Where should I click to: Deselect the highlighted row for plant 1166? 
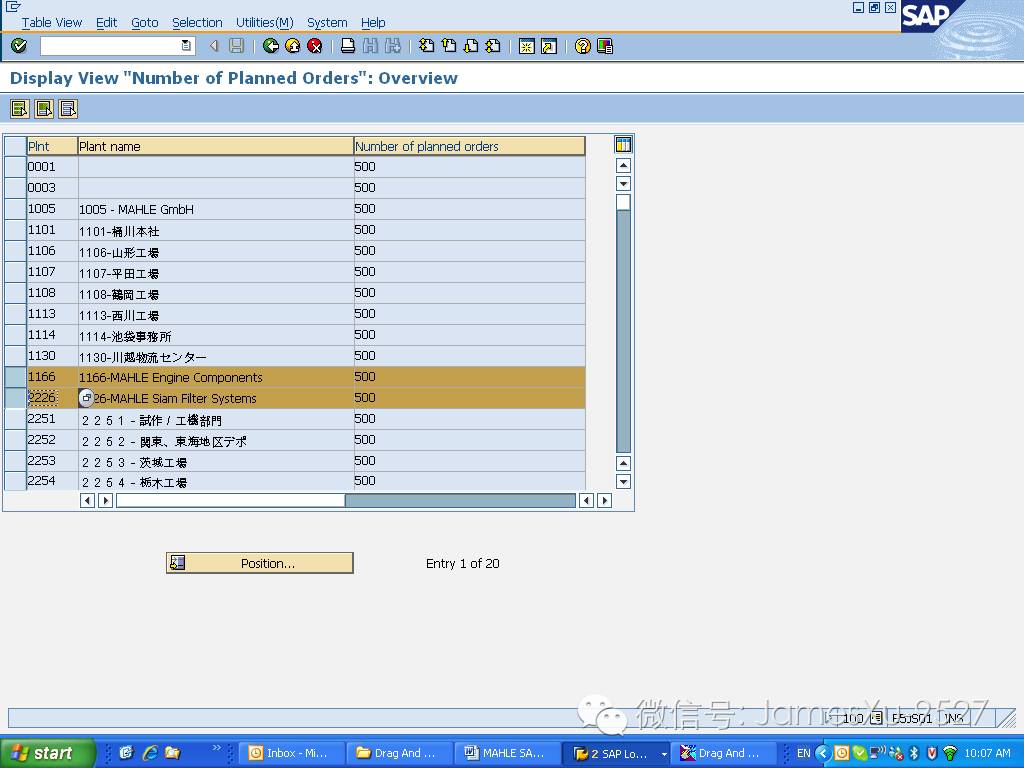click(x=15, y=377)
